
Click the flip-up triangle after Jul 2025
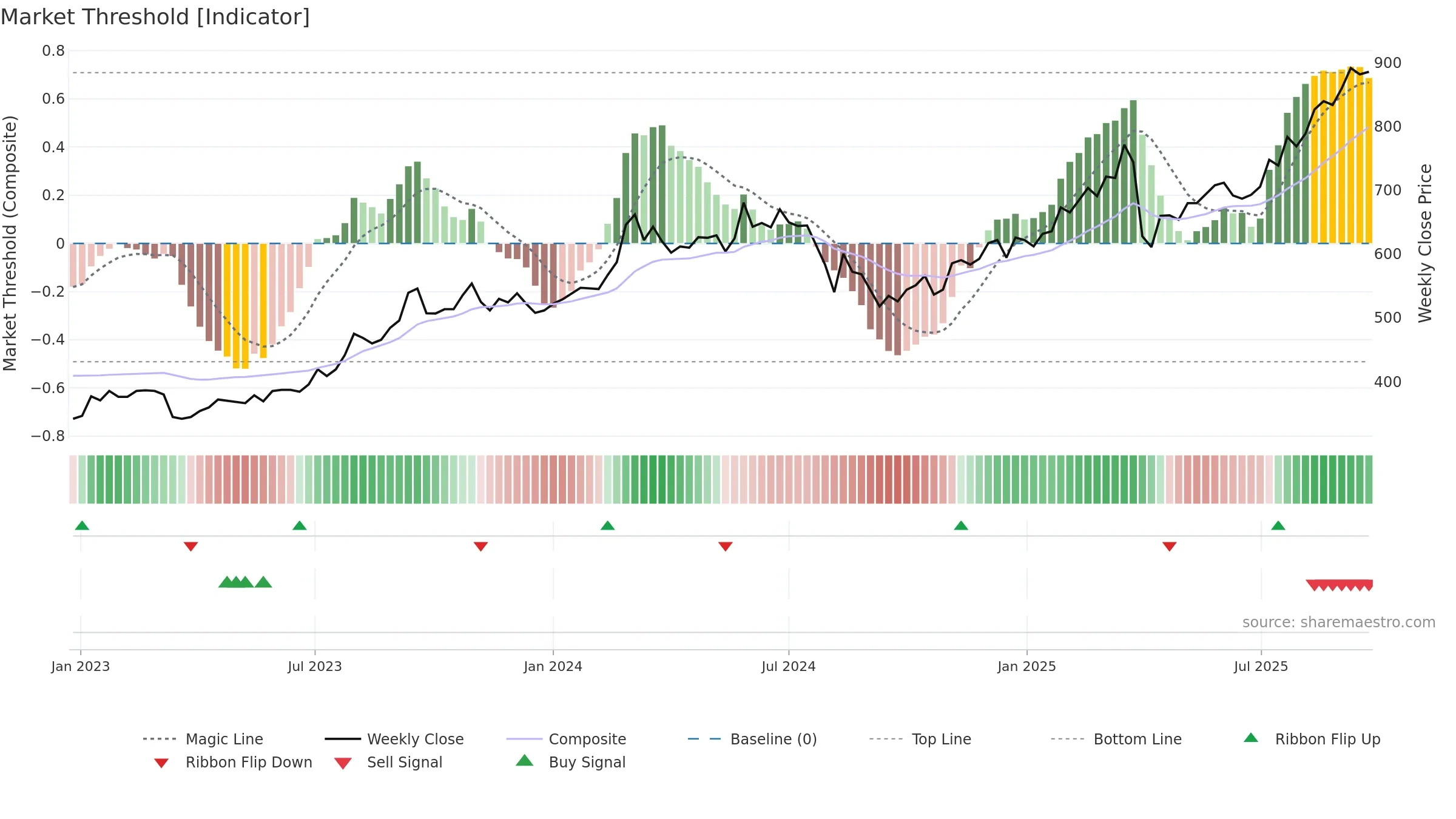[1278, 525]
